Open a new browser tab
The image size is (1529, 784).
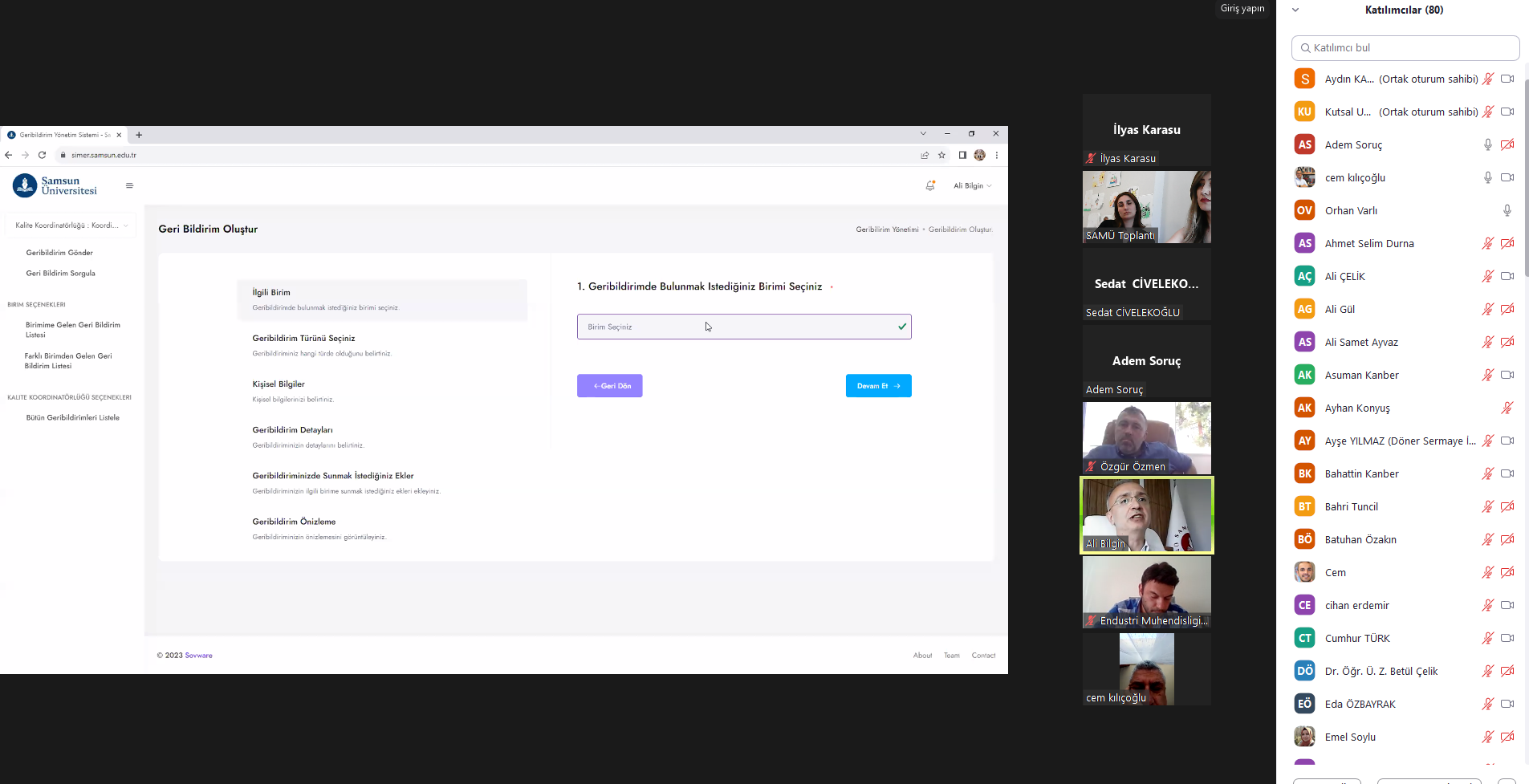pyautogui.click(x=139, y=135)
